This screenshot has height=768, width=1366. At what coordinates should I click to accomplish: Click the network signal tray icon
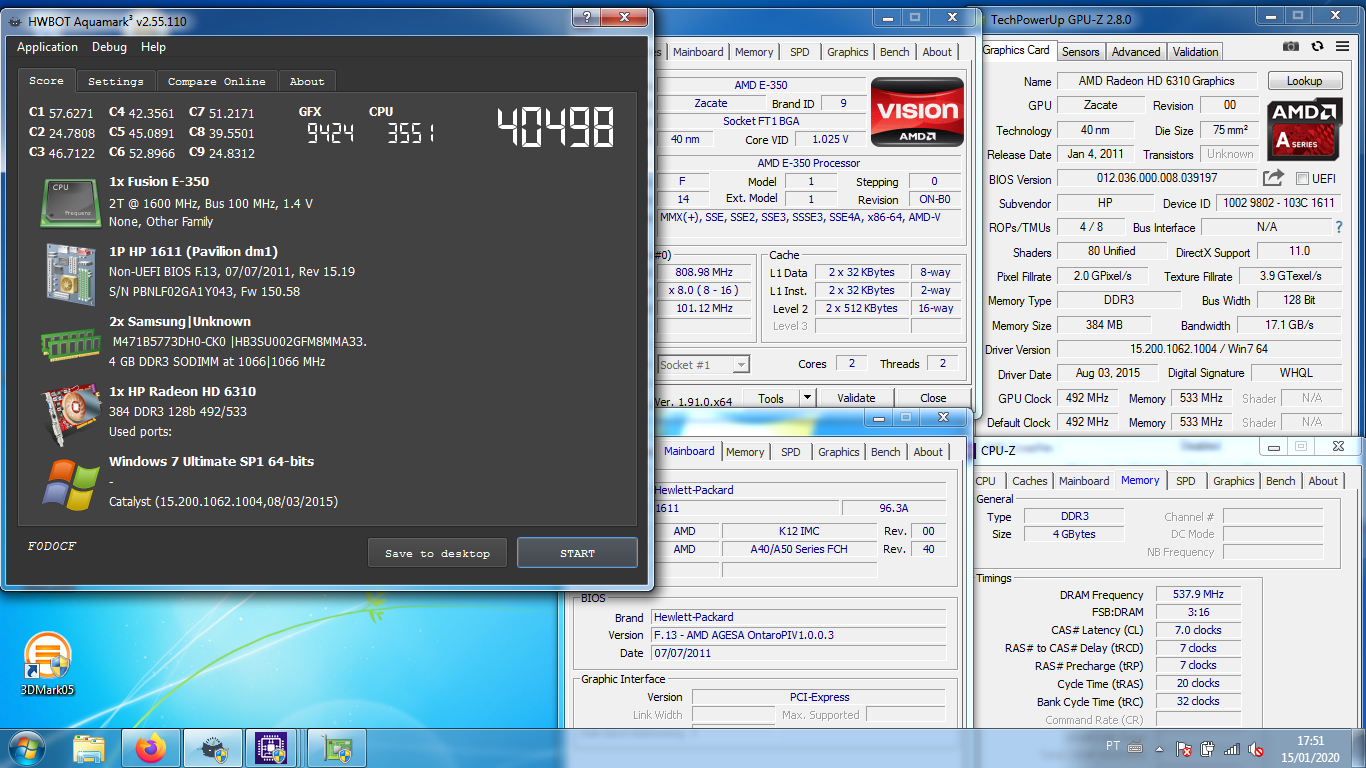click(x=1232, y=748)
